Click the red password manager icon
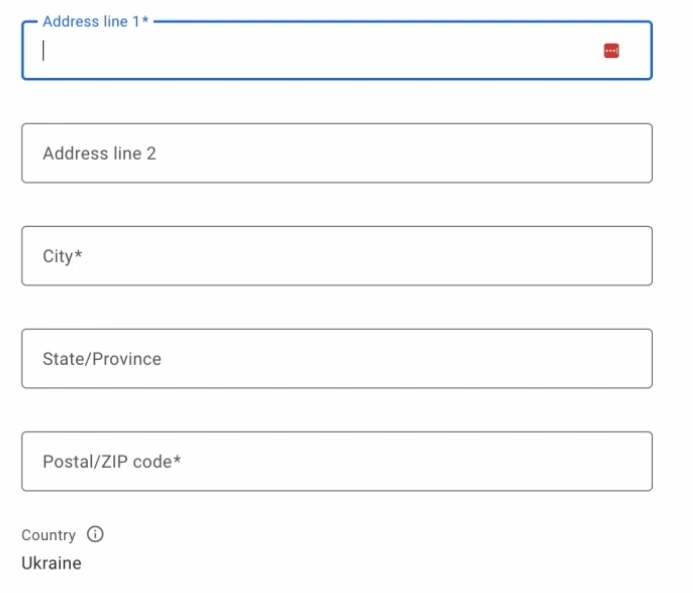 click(x=611, y=51)
